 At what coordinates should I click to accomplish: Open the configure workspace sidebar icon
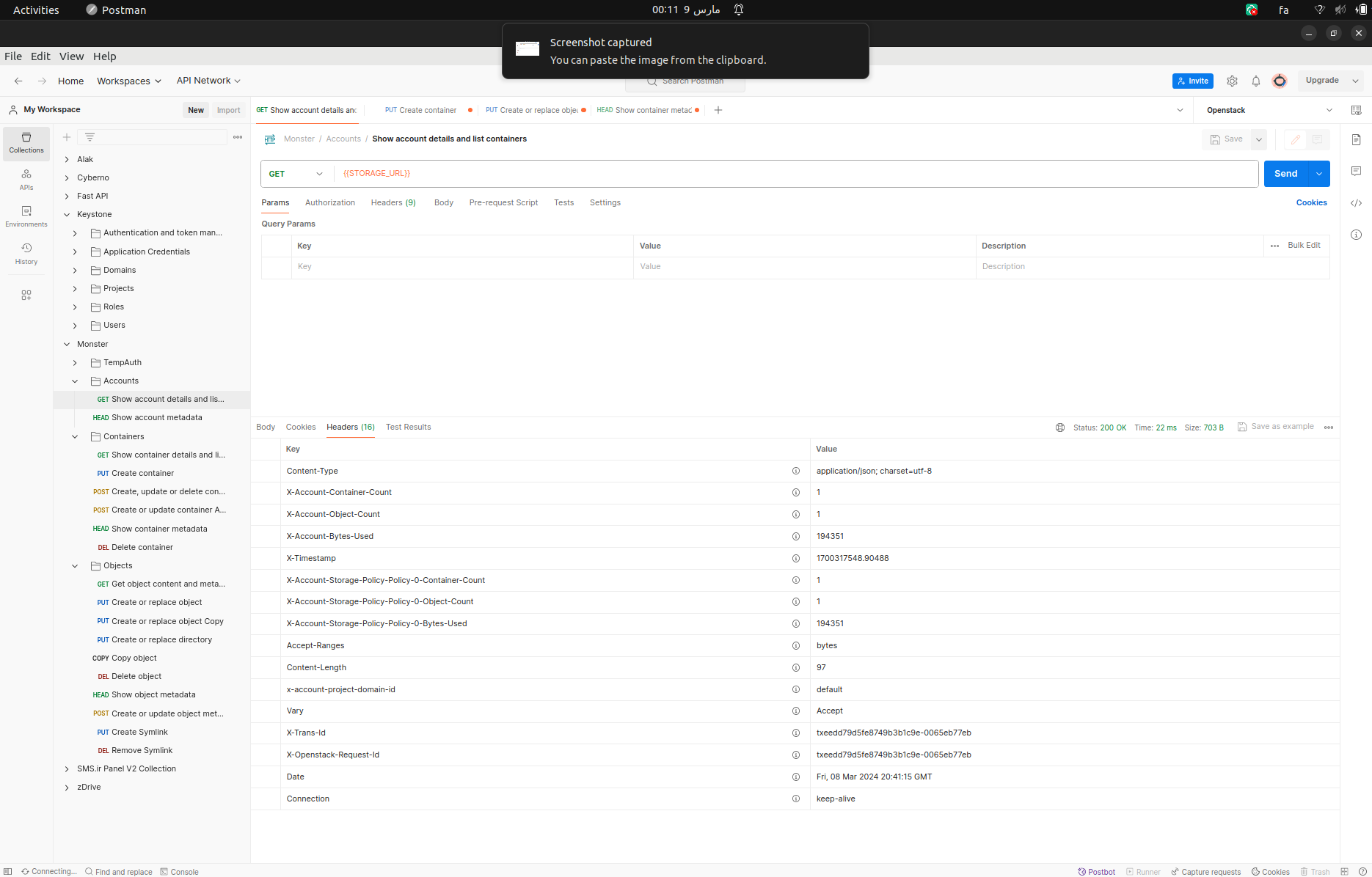pyautogui.click(x=26, y=295)
